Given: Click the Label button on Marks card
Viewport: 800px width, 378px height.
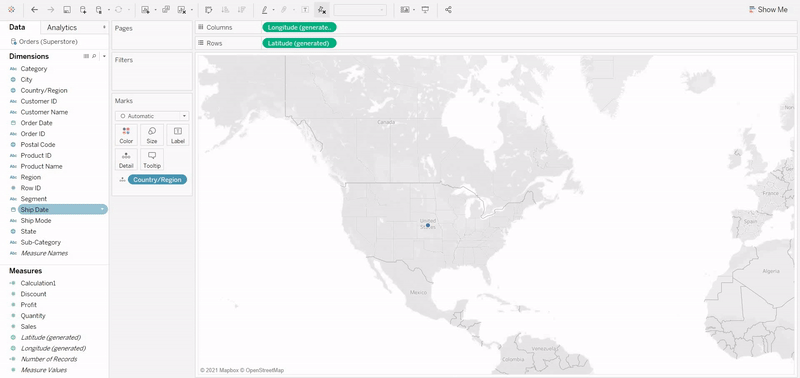Looking at the screenshot, I should tap(178, 135).
